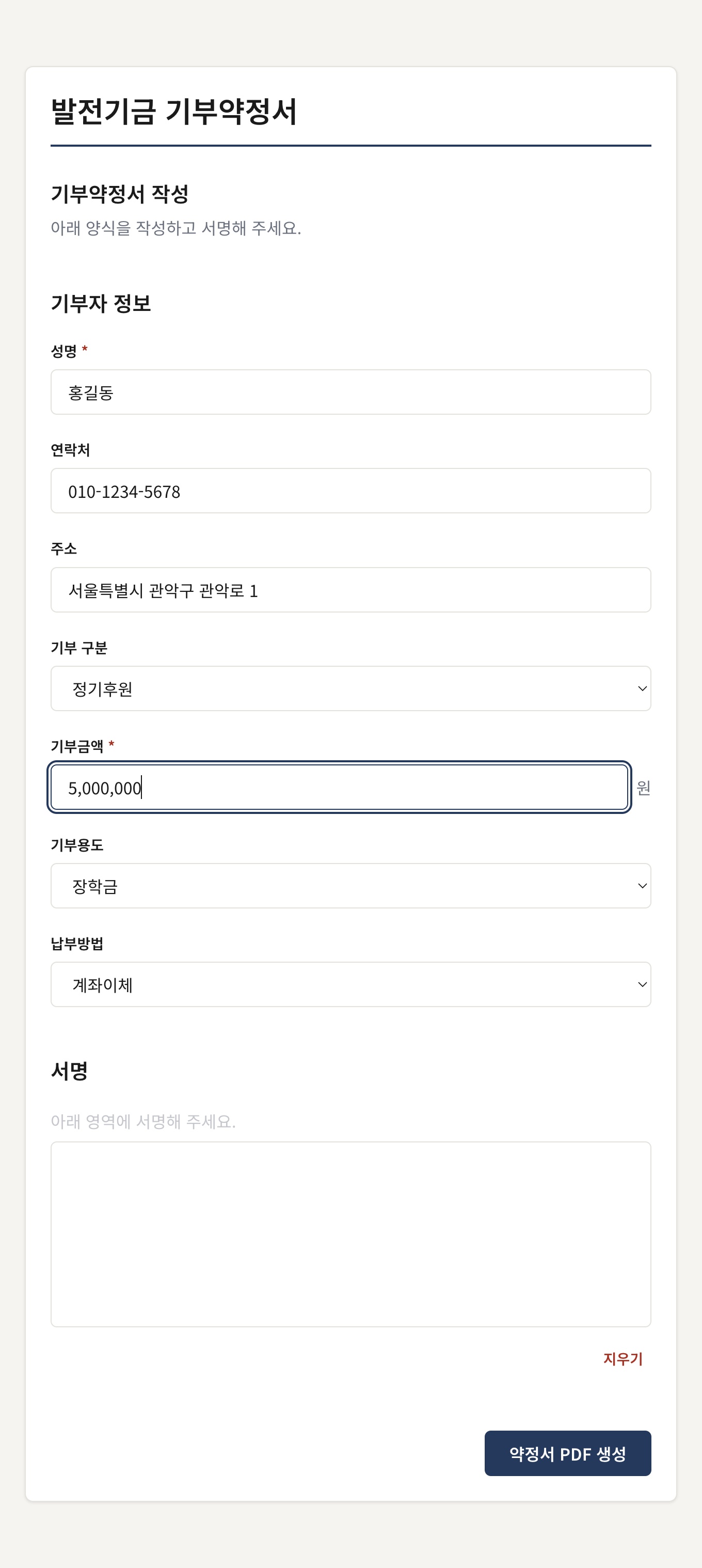Screen dimensions: 702x1568
Task: Click the 기부금액 field label
Action: 77,746
